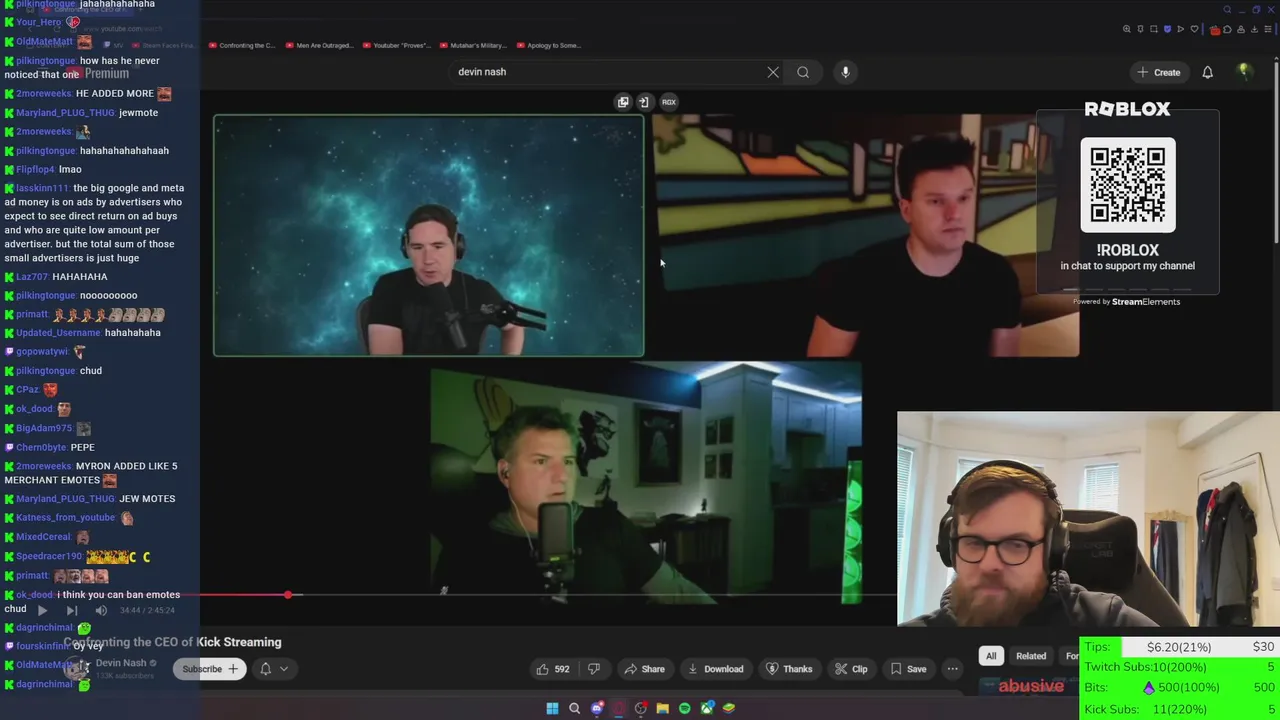Image resolution: width=1280 pixels, height=720 pixels.
Task: Open Opera GX from the taskbar
Action: click(619, 708)
